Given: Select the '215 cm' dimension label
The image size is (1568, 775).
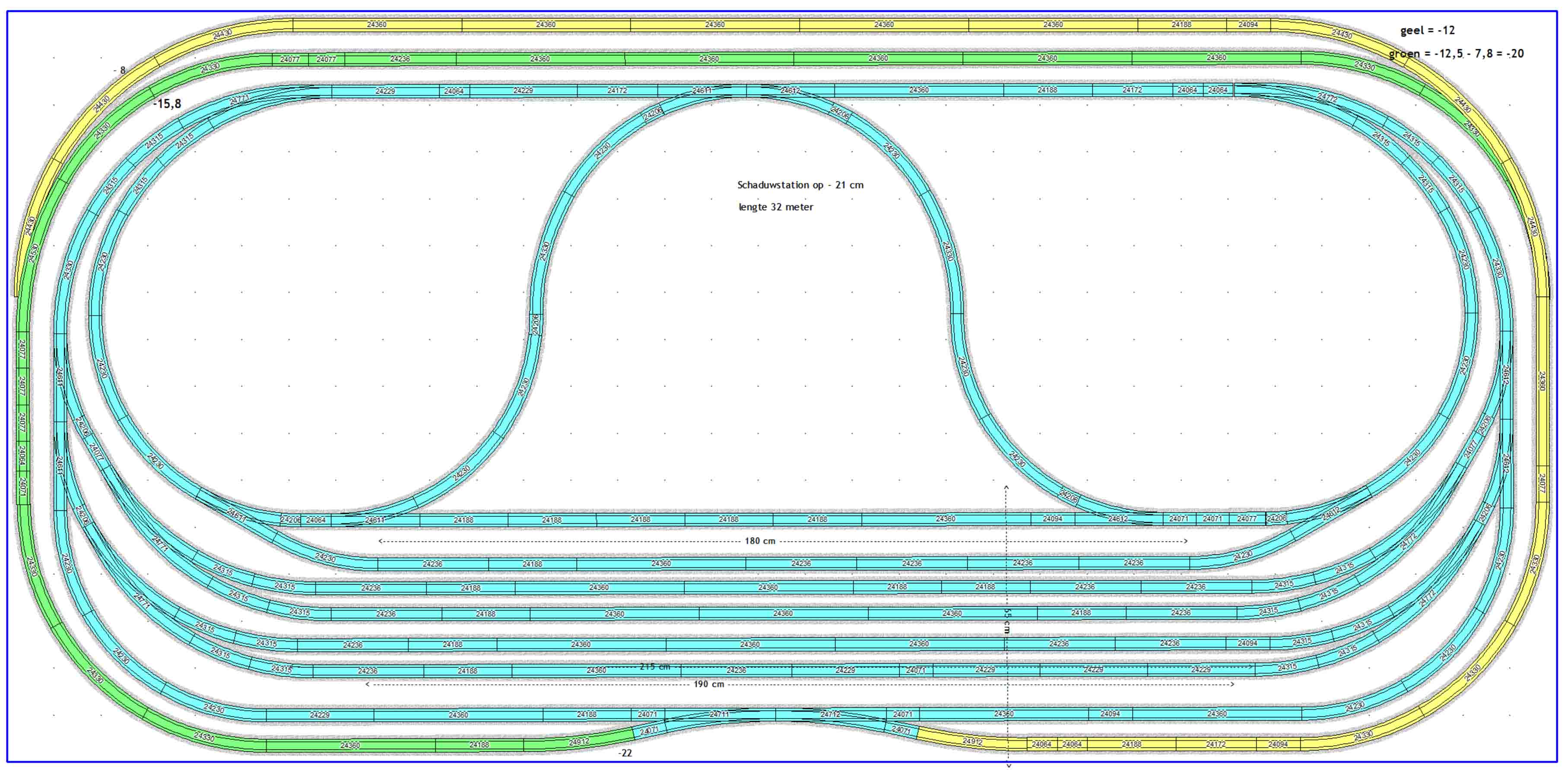Looking at the screenshot, I should coord(655,667).
